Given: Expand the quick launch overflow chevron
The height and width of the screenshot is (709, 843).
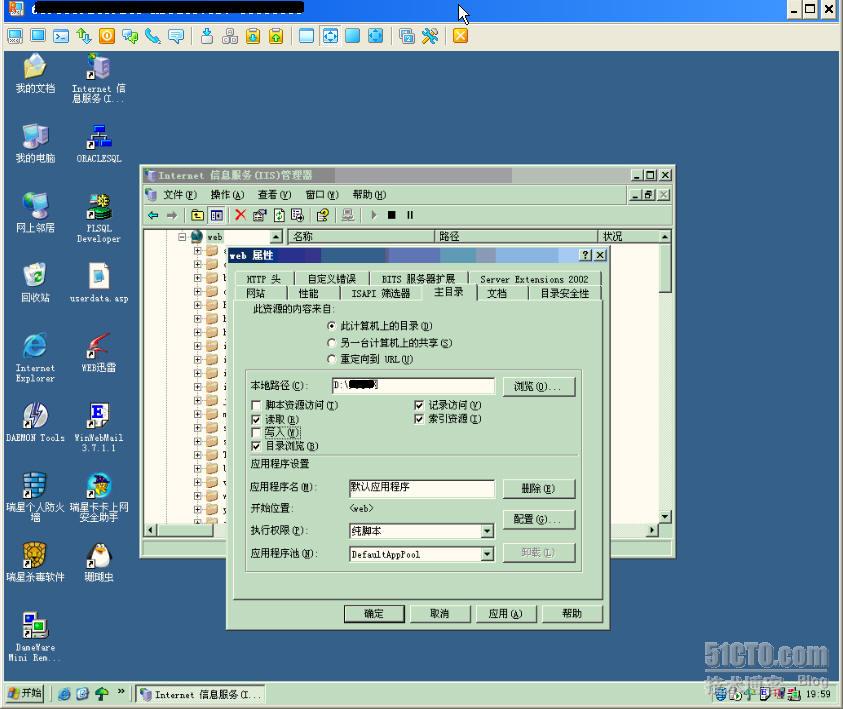Looking at the screenshot, I should 121,692.
